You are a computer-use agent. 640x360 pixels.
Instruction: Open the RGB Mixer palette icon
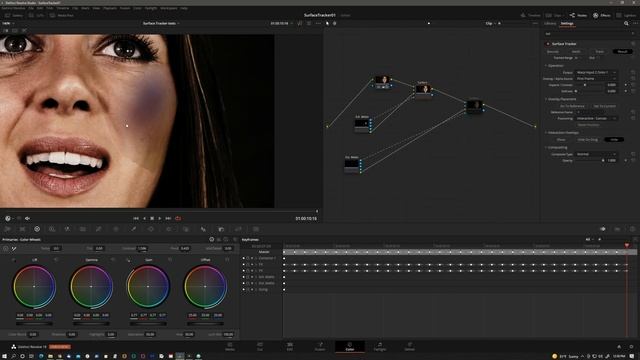tap(67, 229)
